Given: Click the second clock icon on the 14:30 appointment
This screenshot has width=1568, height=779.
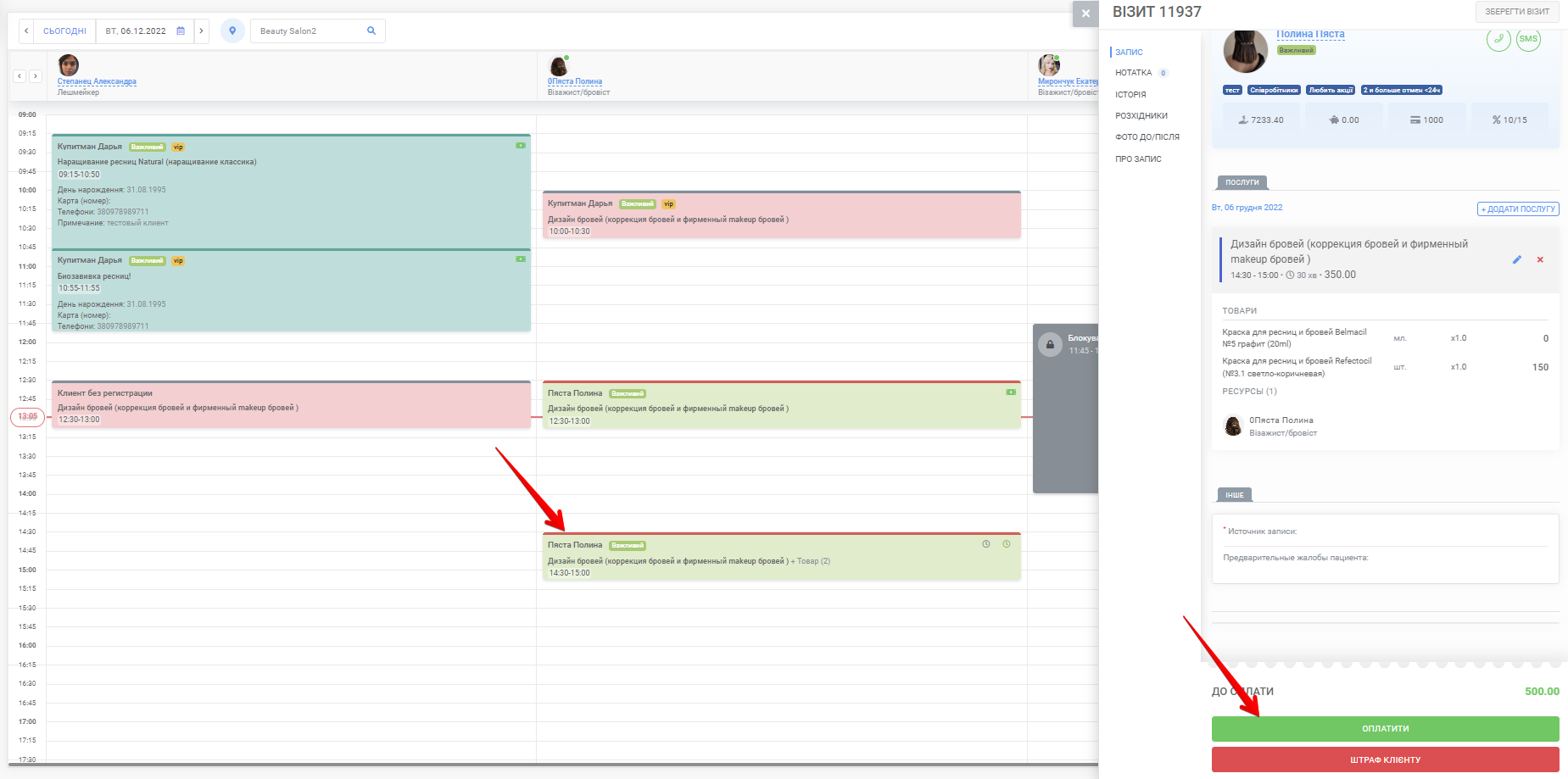Looking at the screenshot, I should (1007, 544).
